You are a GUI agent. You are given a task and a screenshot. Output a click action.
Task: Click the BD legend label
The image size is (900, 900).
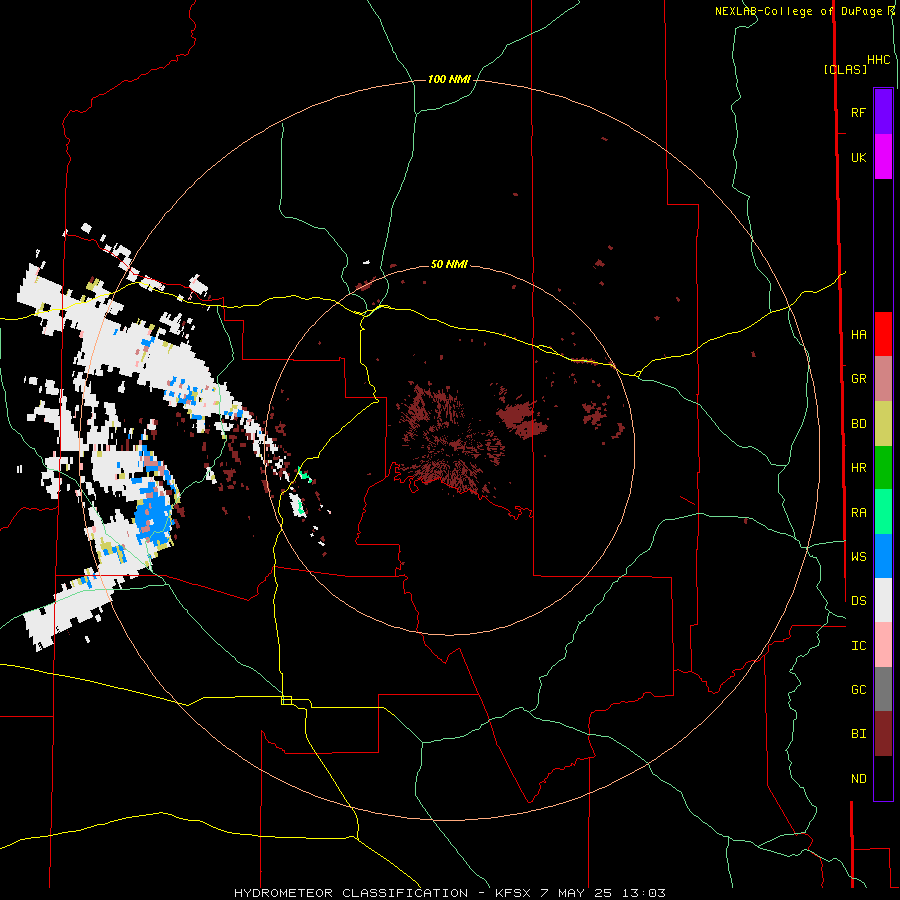pos(858,424)
